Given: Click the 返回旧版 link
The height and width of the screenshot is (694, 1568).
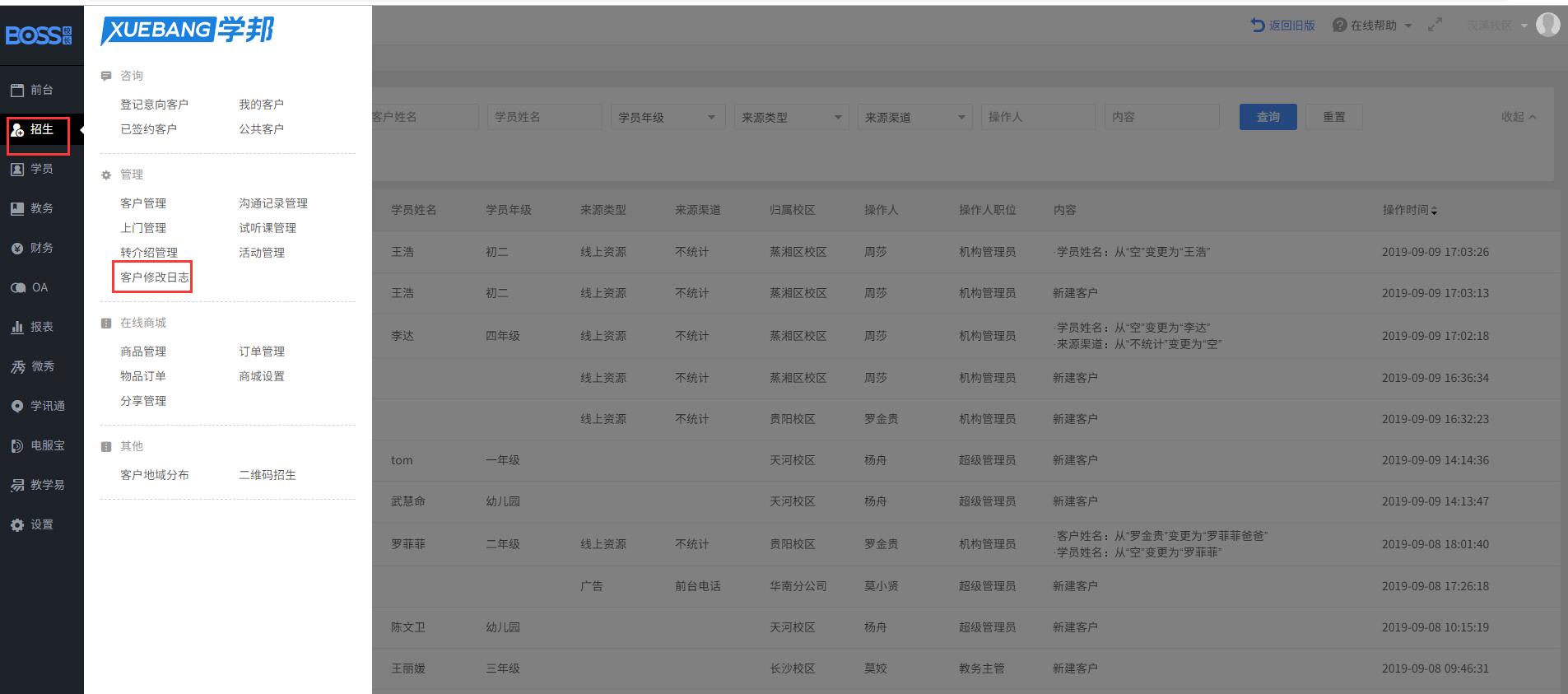Looking at the screenshot, I should [x=1282, y=25].
